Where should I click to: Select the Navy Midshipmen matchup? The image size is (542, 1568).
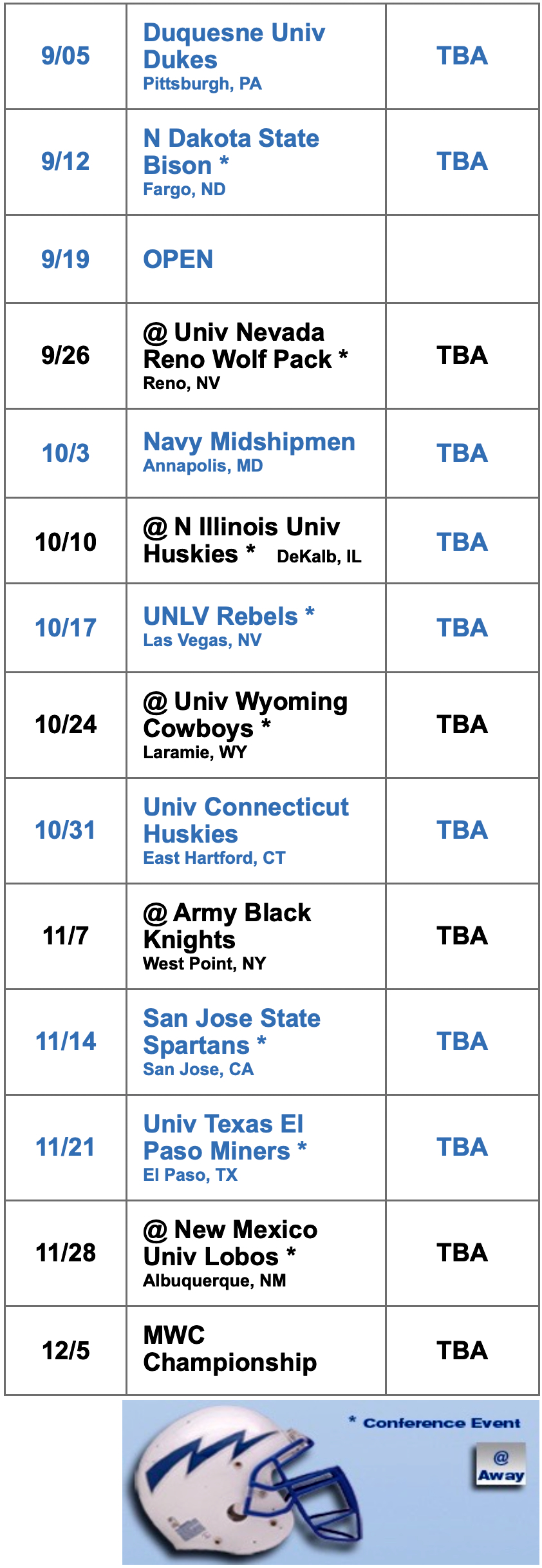tap(248, 442)
